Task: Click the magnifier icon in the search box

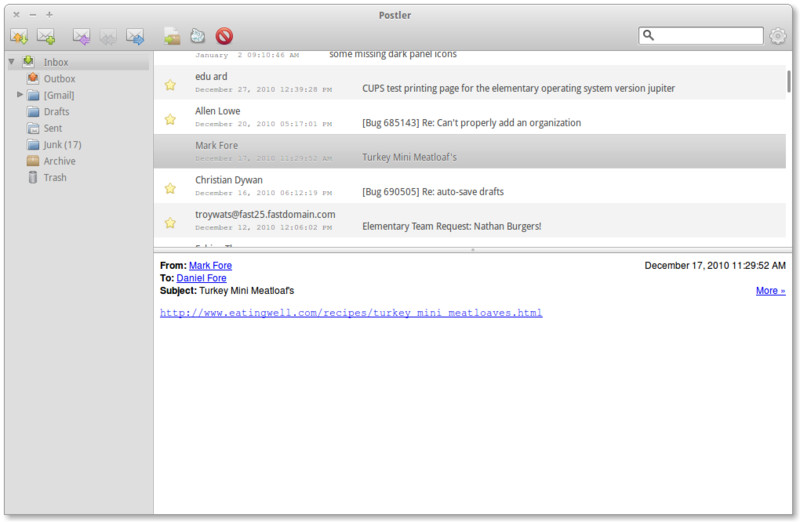Action: 648,35
